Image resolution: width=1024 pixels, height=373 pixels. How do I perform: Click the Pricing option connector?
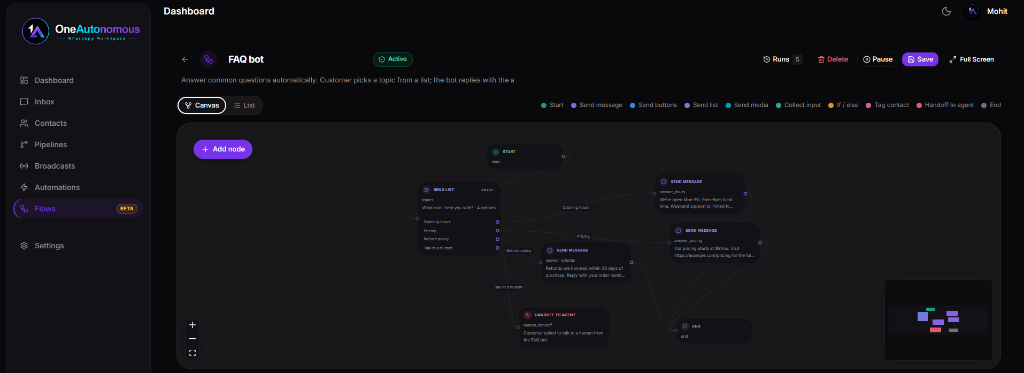click(x=497, y=231)
